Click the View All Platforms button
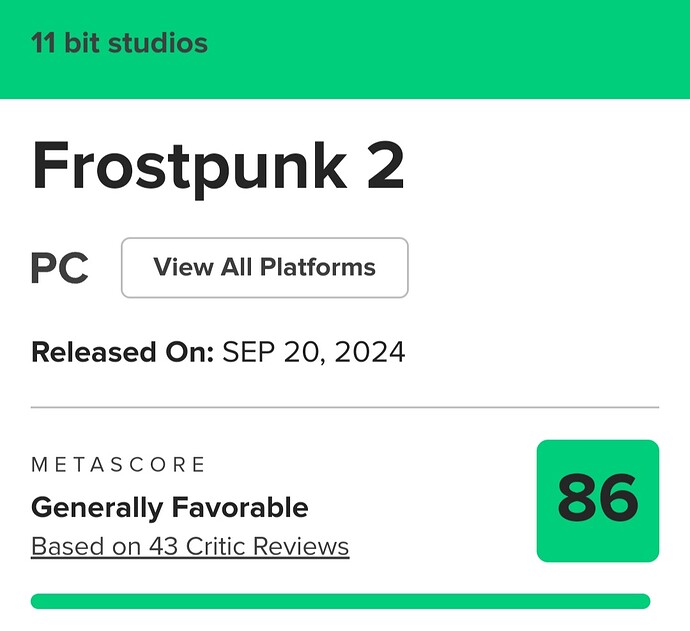 pyautogui.click(x=264, y=268)
